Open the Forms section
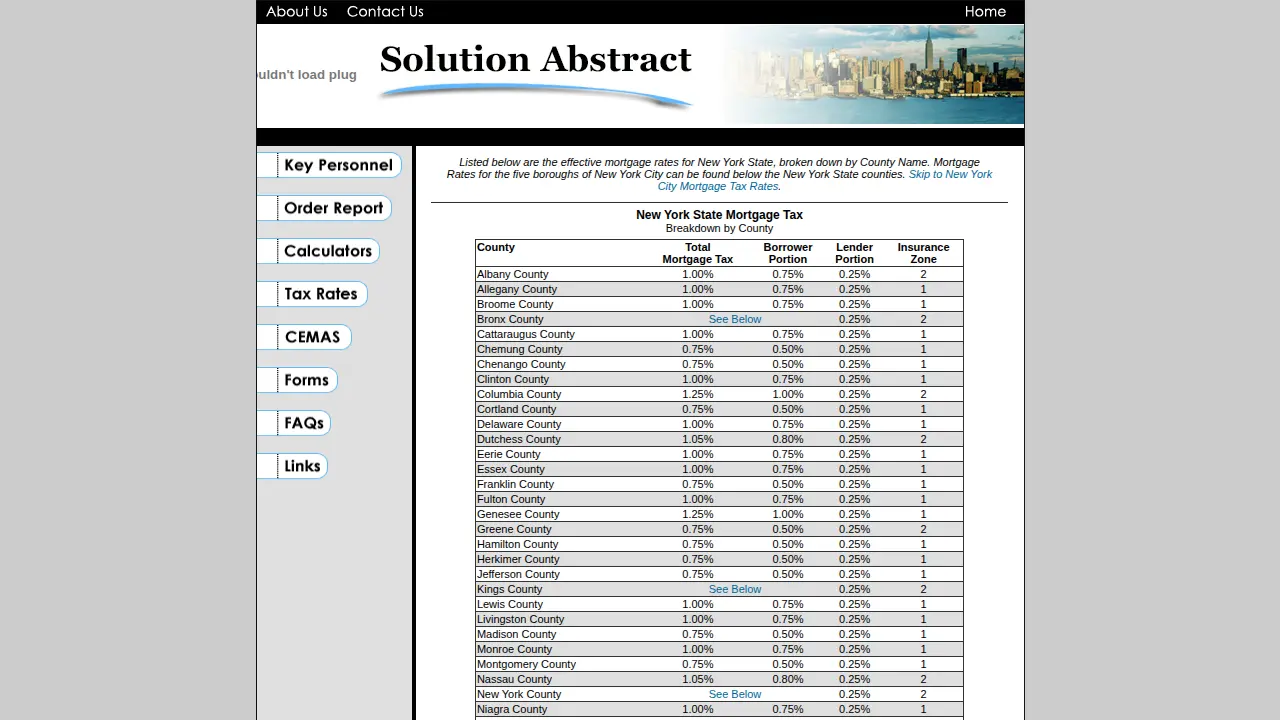This screenshot has height=720, width=1280. (x=298, y=380)
